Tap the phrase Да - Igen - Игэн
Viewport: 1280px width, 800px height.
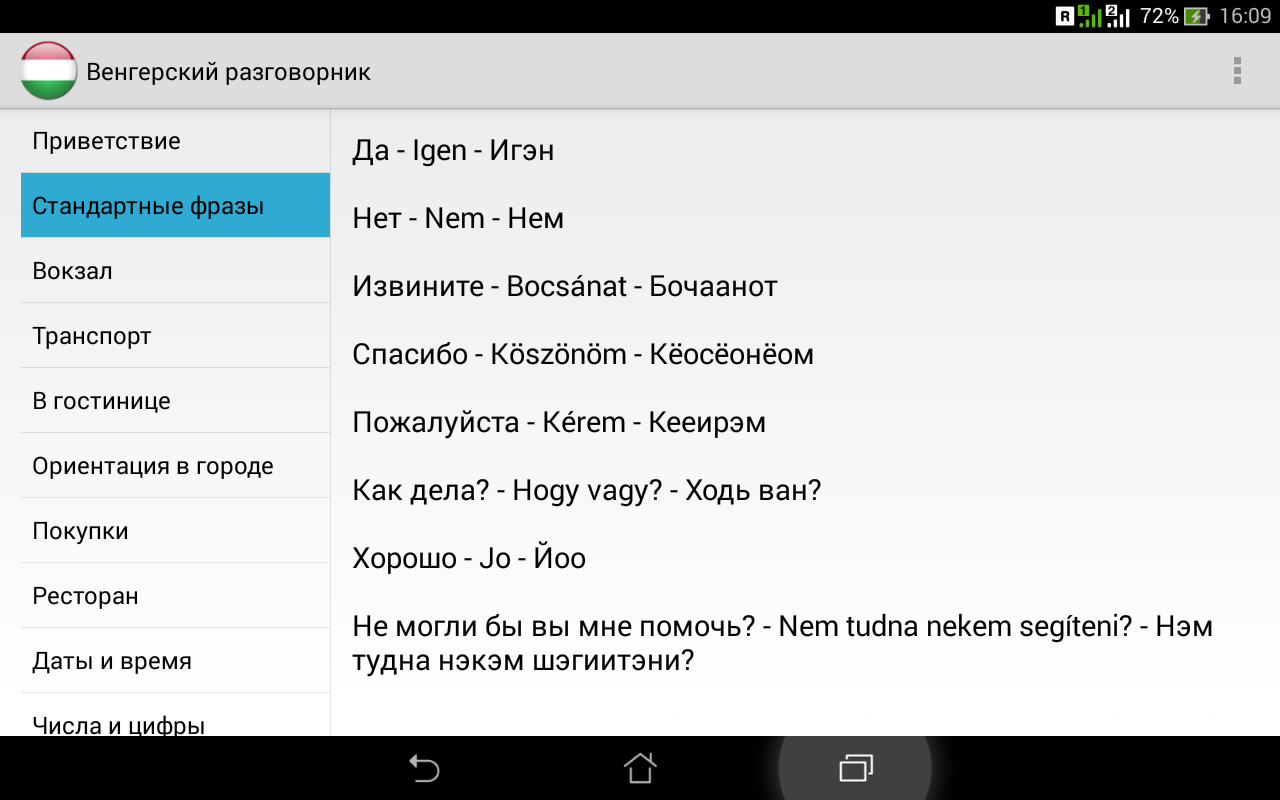(x=453, y=151)
